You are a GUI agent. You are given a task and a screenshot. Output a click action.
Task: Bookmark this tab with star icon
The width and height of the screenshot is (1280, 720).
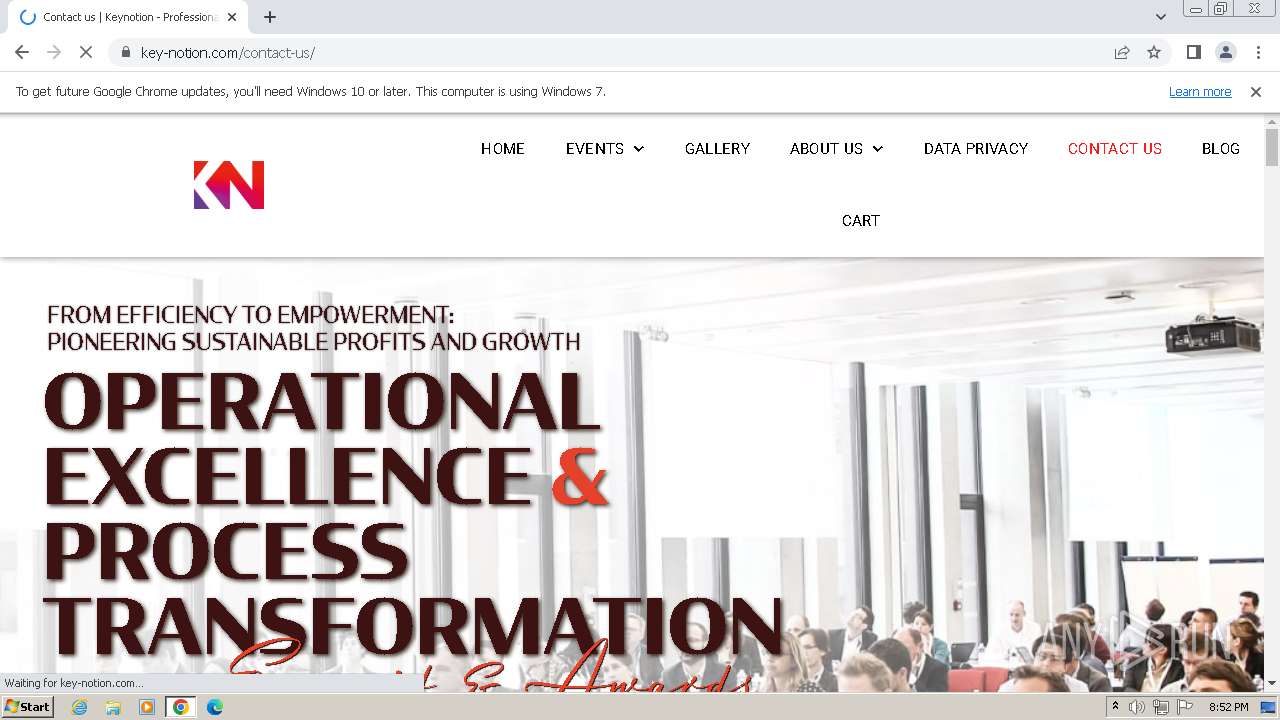point(1154,52)
